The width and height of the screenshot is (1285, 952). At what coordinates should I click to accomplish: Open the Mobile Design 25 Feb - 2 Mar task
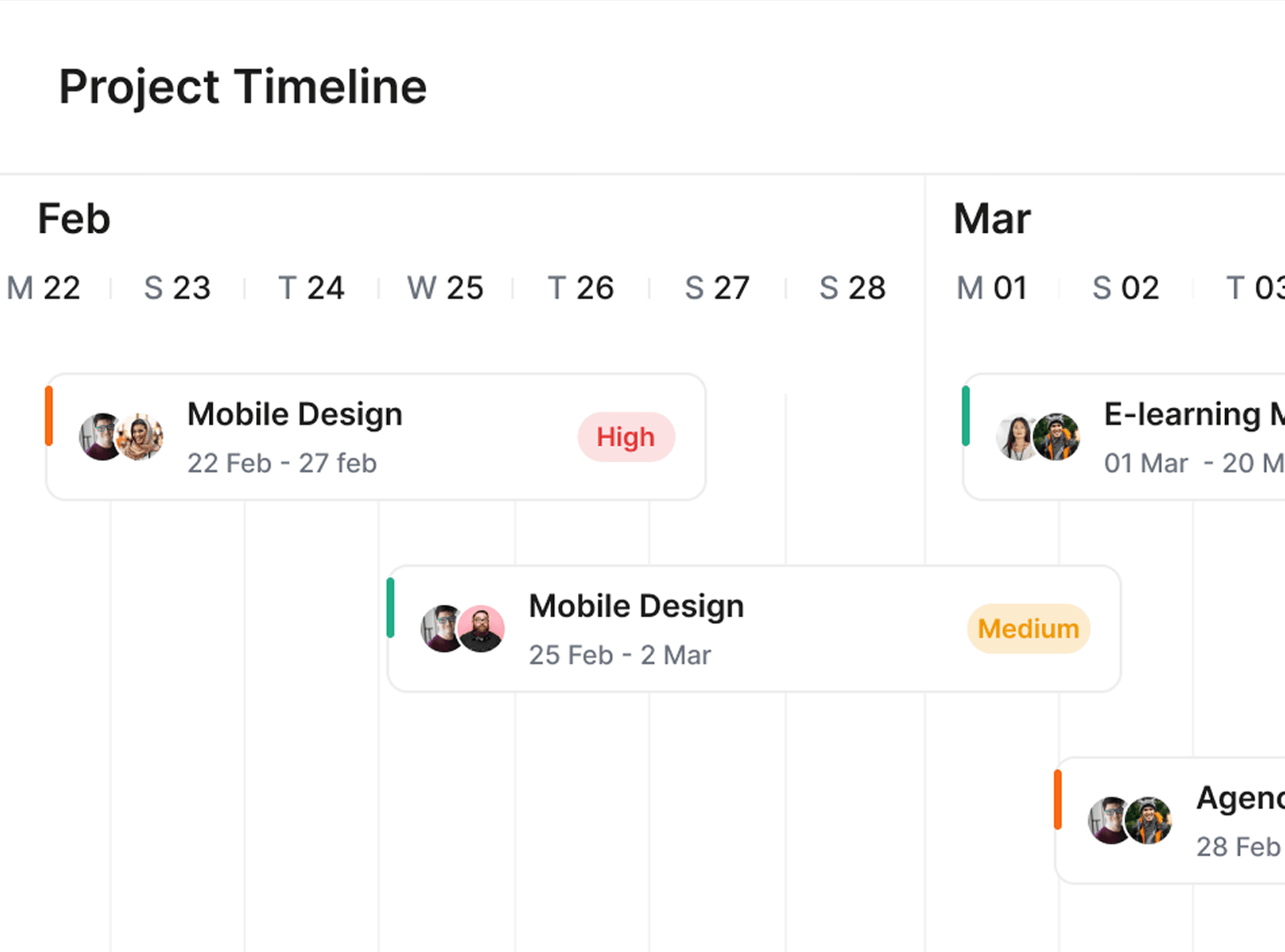click(x=754, y=629)
